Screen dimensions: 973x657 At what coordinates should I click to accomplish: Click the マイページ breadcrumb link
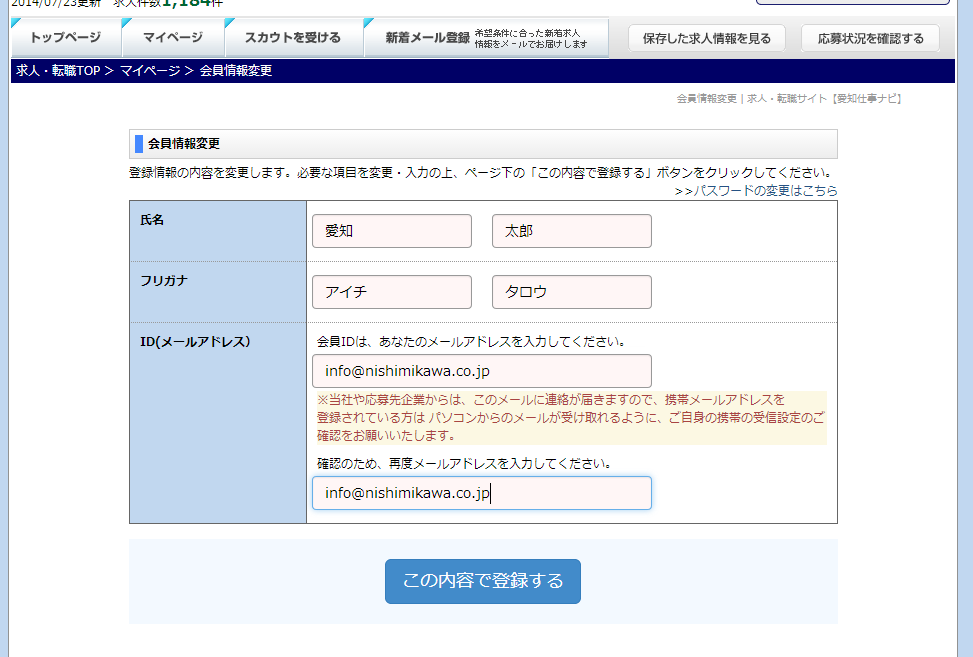pos(150,71)
